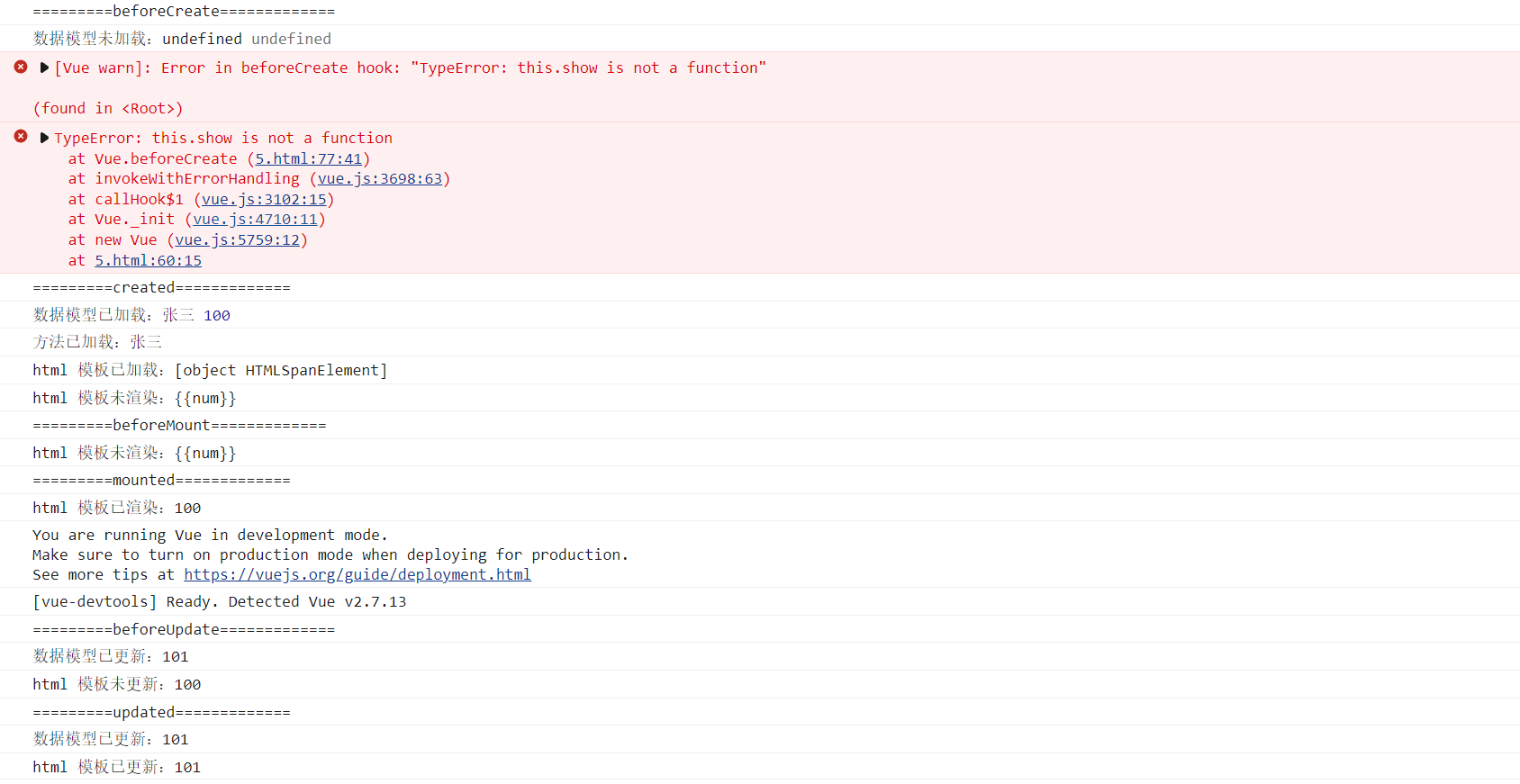
Task: Click the 'at Vue.beforeCreate' stack frame text
Action: click(x=153, y=158)
